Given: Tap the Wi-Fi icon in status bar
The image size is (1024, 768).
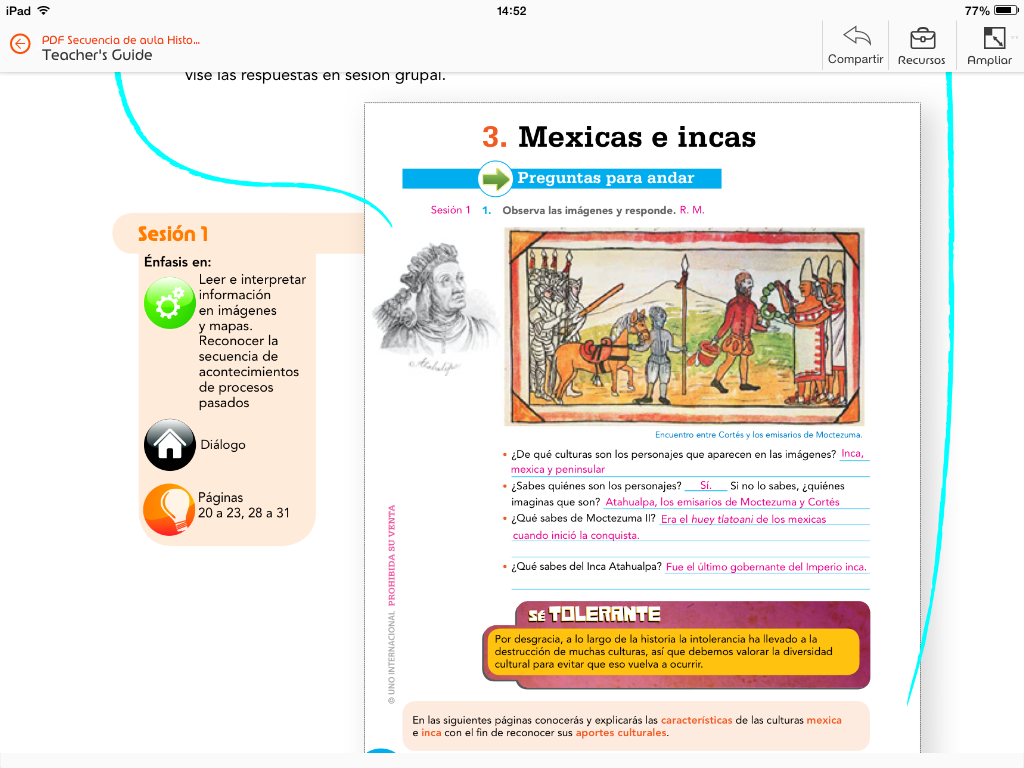Looking at the screenshot, I should click(43, 10).
